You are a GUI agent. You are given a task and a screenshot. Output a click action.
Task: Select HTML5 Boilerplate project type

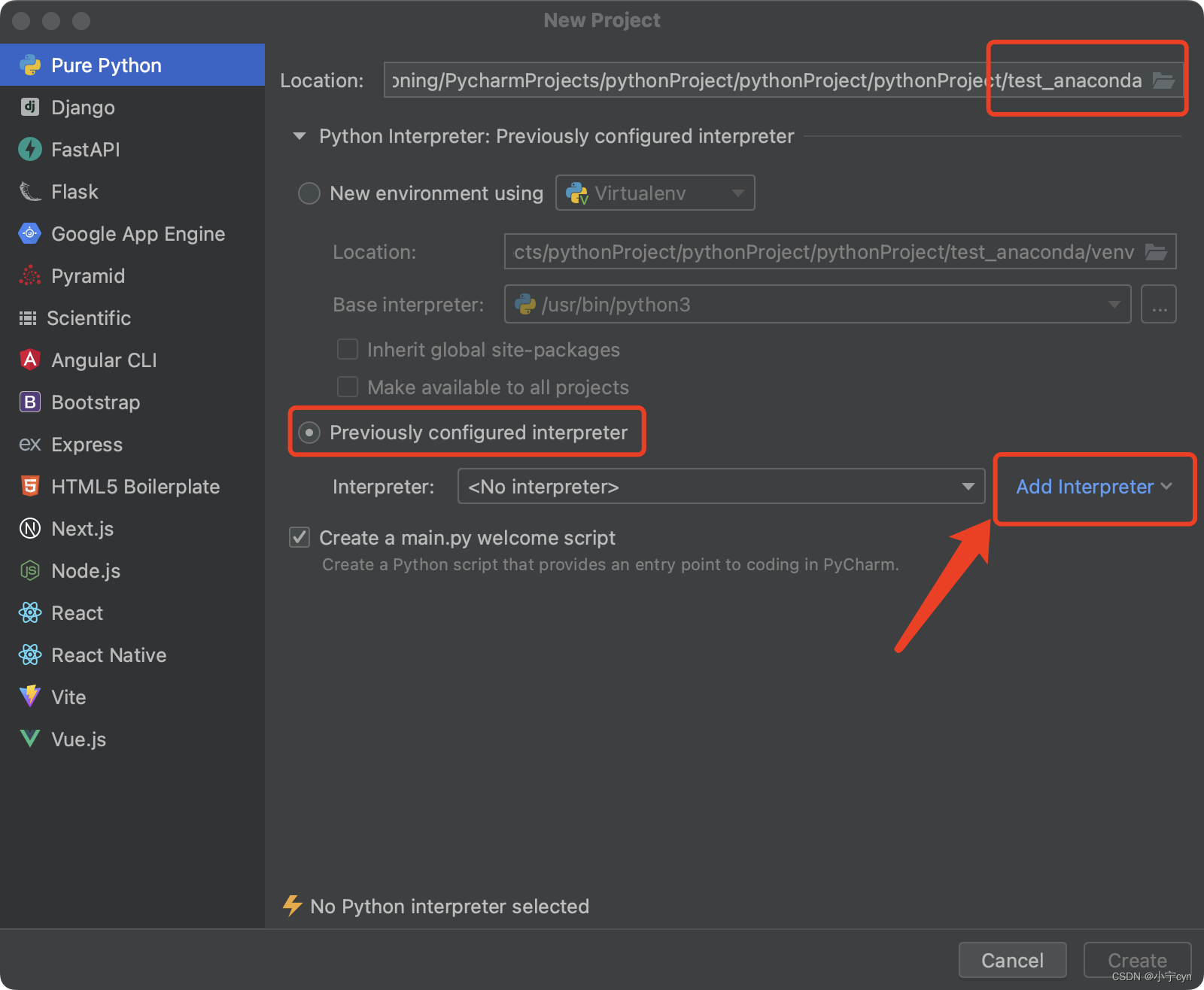point(132,486)
